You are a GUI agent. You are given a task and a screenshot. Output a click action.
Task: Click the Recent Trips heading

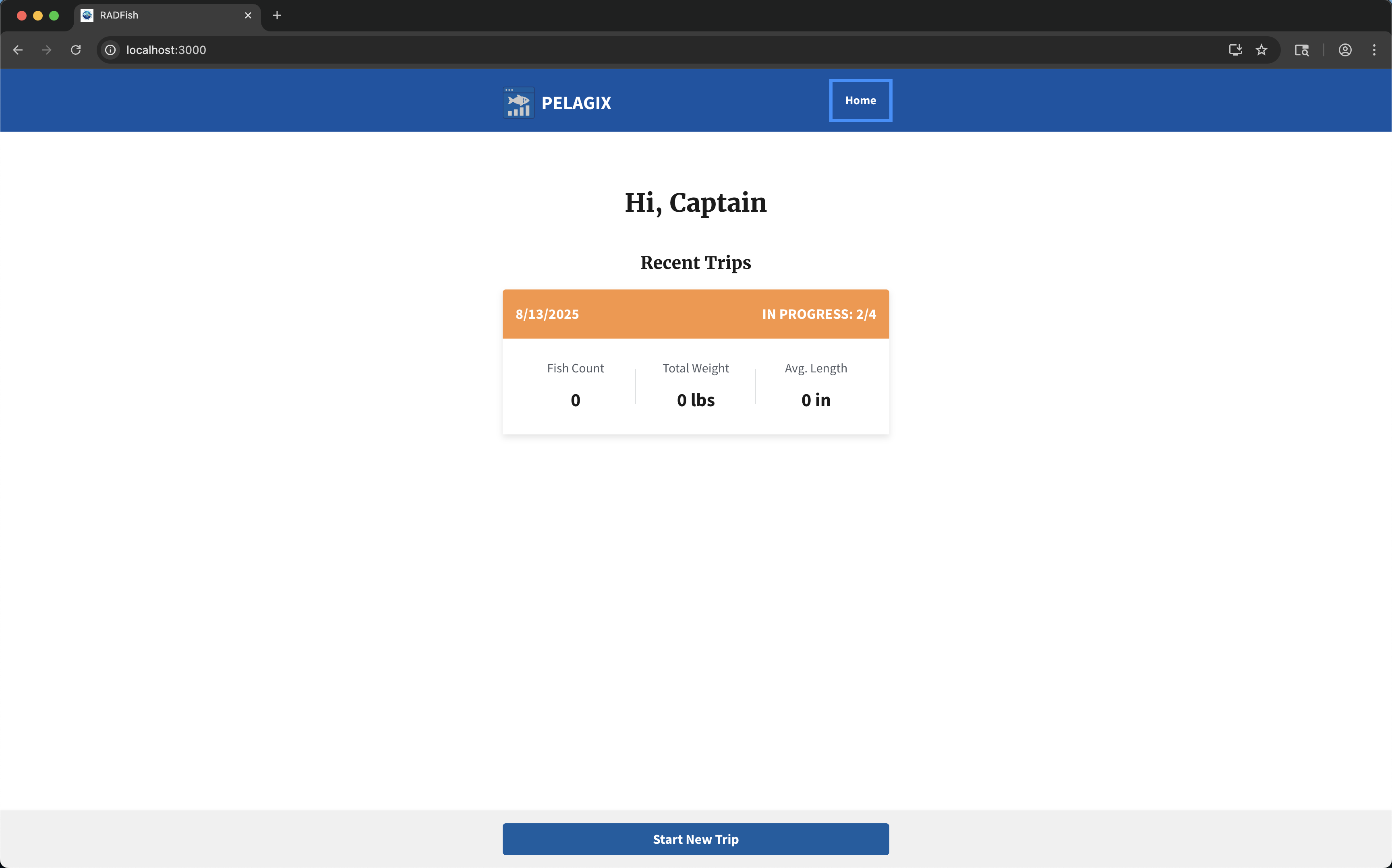(x=696, y=262)
